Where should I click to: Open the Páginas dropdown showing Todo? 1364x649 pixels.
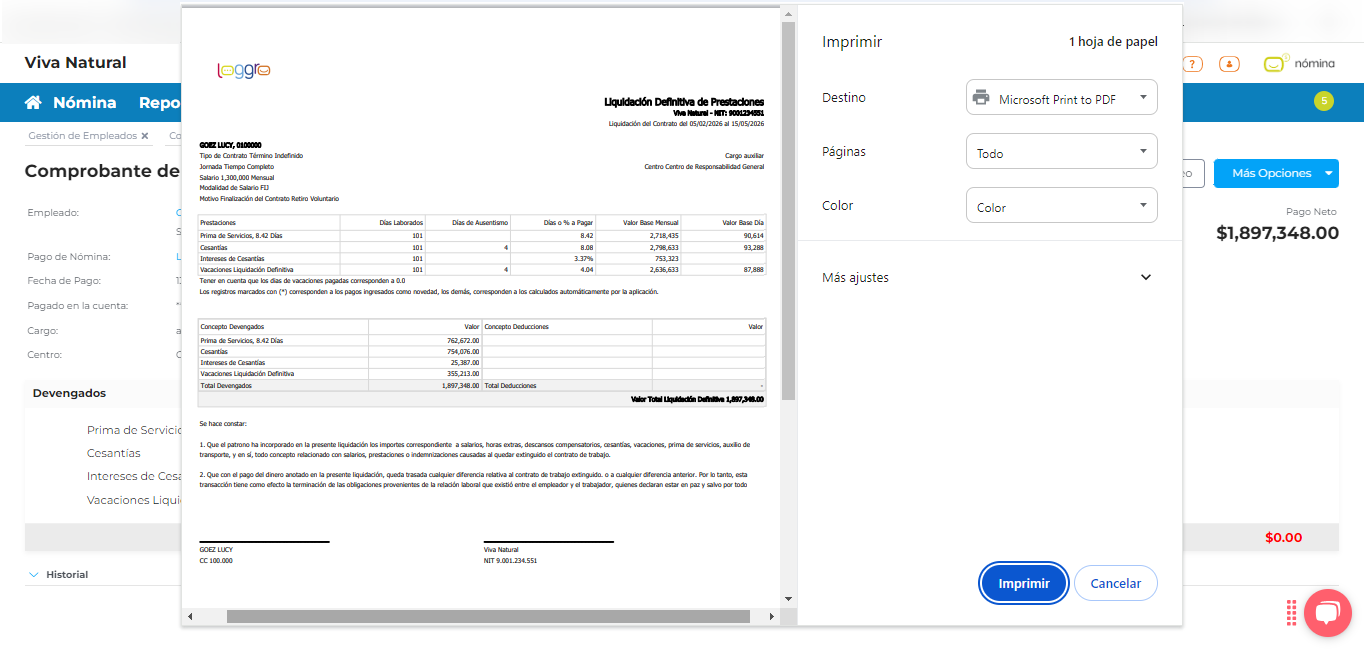[1061, 152]
